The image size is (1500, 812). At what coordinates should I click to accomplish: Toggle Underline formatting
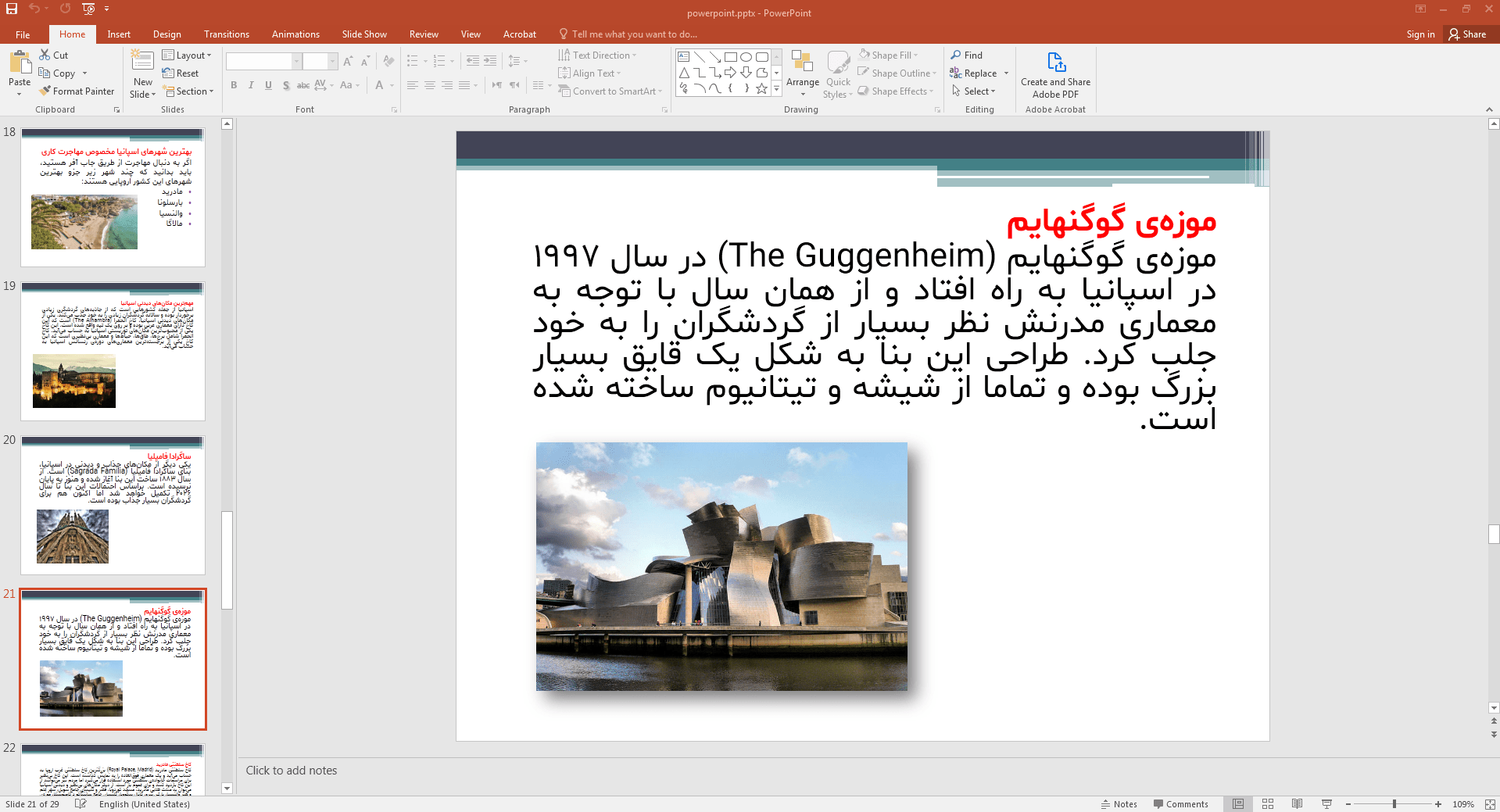coord(268,85)
